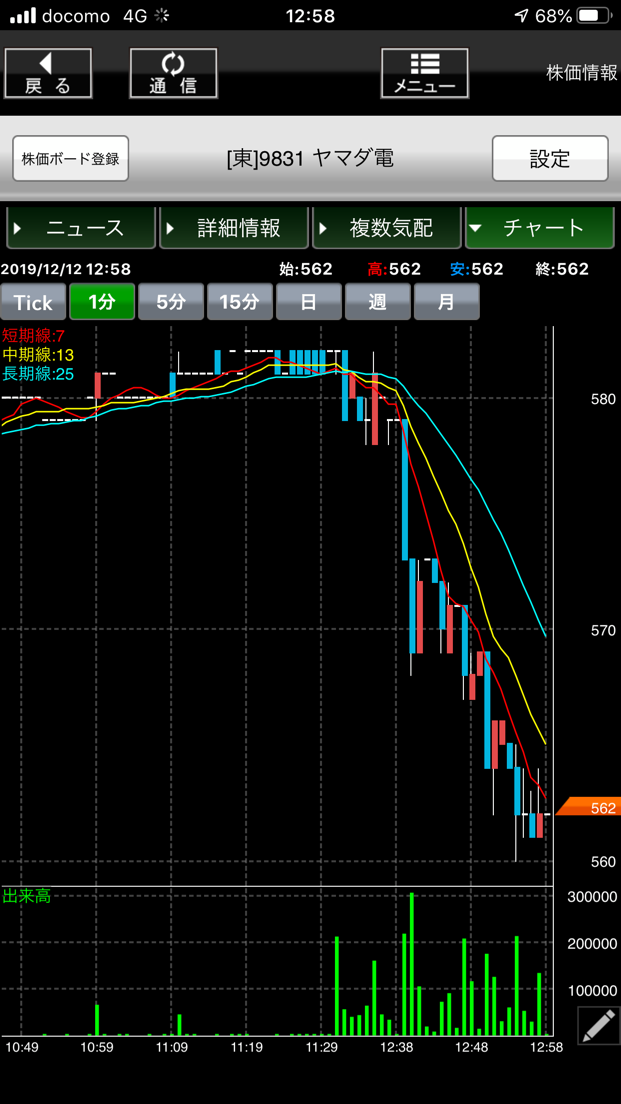
Task: Tap the 12:38 time axis label
Action: pos(396,1048)
